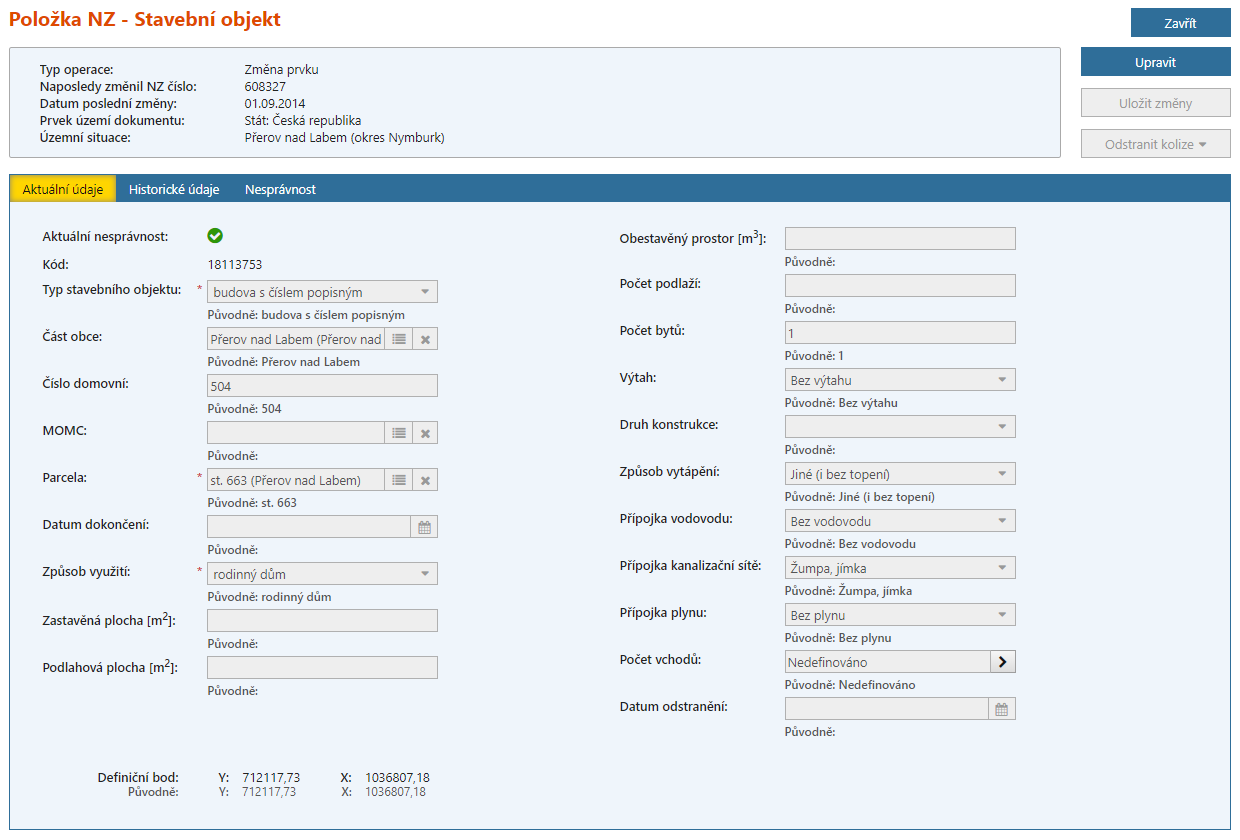Open Přípojka kanalizační sítě dropdown

(1002, 568)
